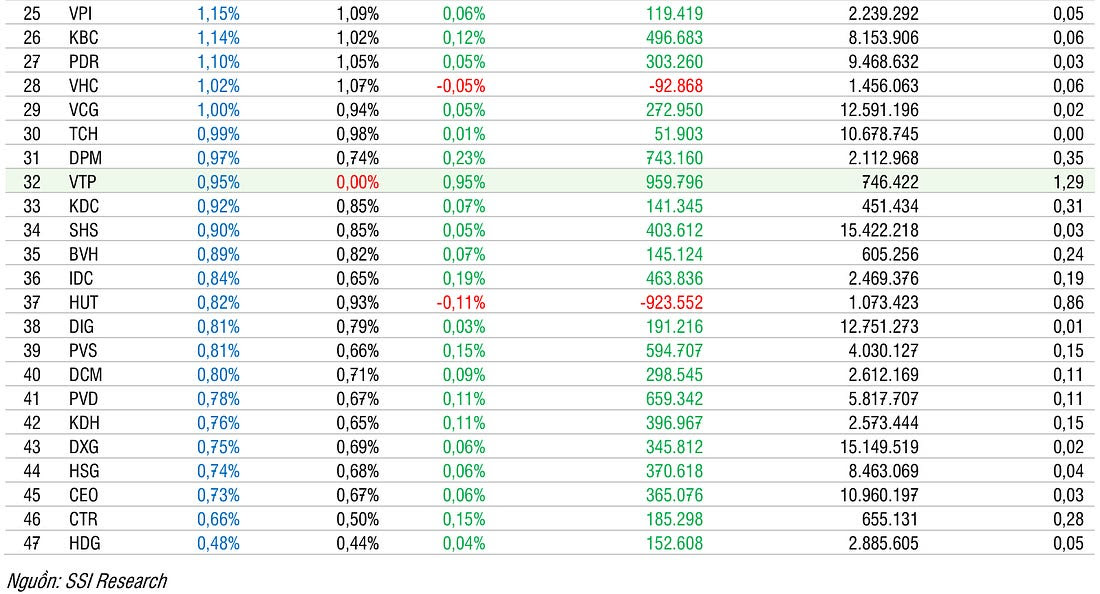Select the red 0,00% cell in the VTP row
Image resolution: width=1100 pixels, height=594 pixels.
(x=358, y=182)
